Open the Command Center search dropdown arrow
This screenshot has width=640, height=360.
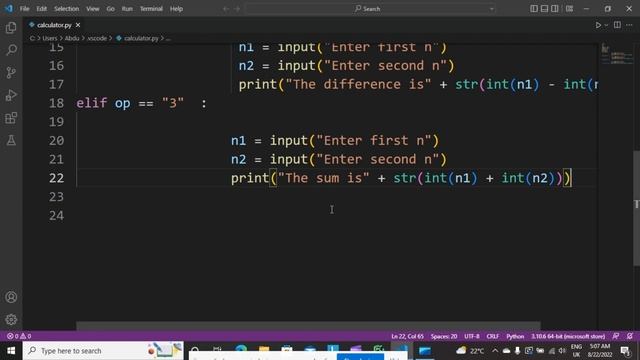point(491,9)
